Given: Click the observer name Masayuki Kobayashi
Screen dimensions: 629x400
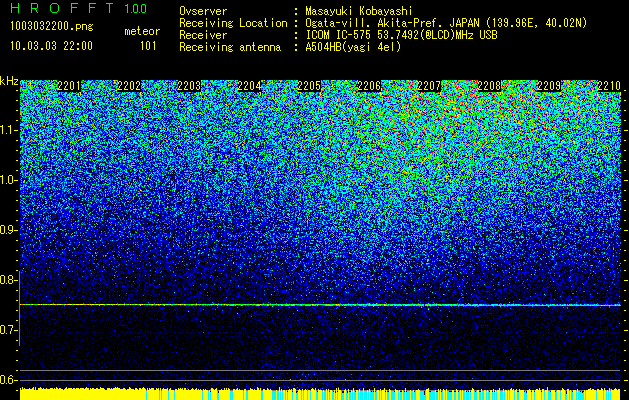Looking at the screenshot, I should click(x=359, y=11).
